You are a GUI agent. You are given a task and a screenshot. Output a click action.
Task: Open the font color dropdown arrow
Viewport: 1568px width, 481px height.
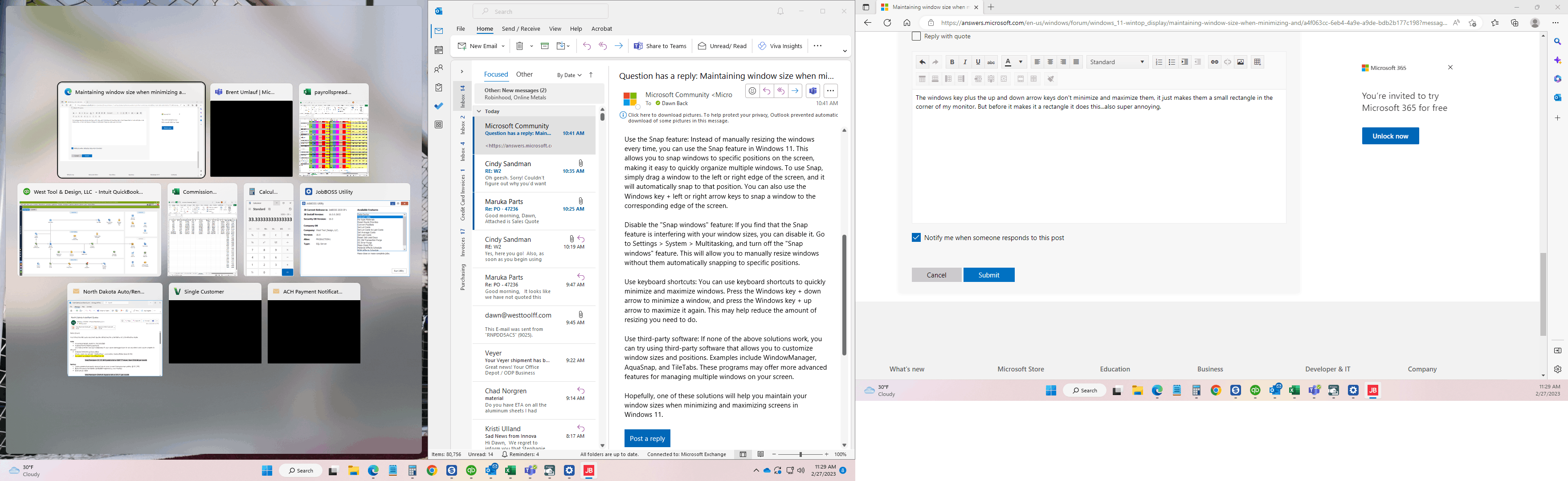click(x=1021, y=62)
